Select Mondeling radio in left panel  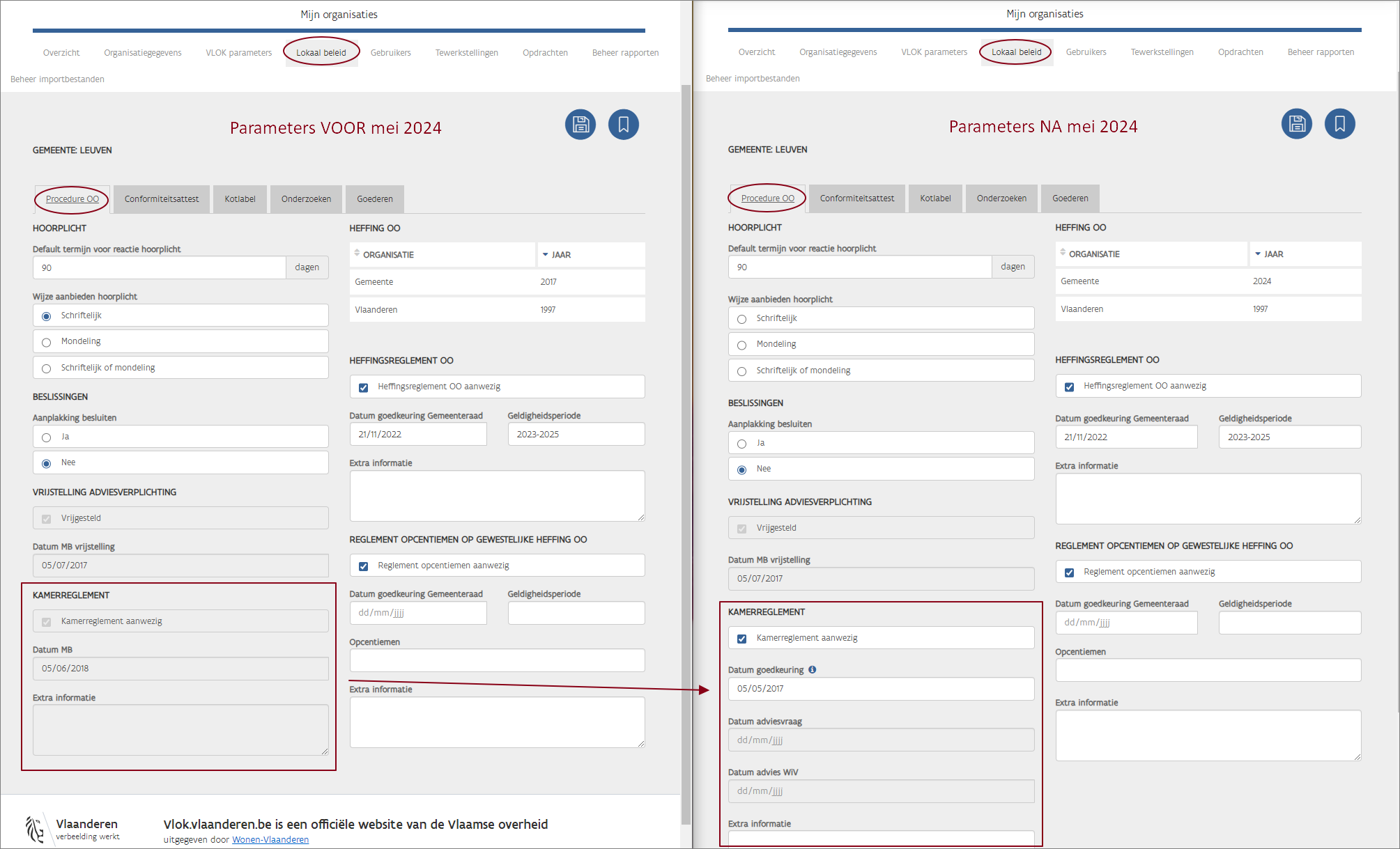[x=47, y=342]
